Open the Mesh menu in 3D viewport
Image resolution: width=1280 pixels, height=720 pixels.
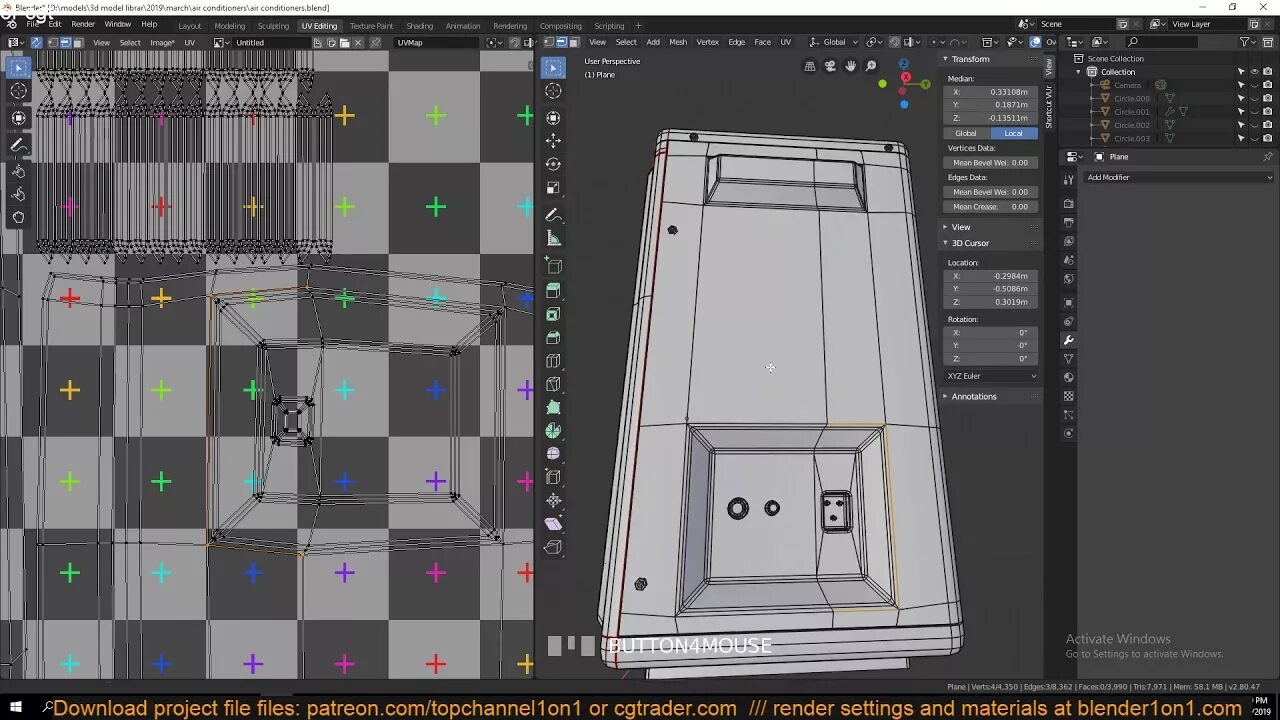tap(677, 42)
